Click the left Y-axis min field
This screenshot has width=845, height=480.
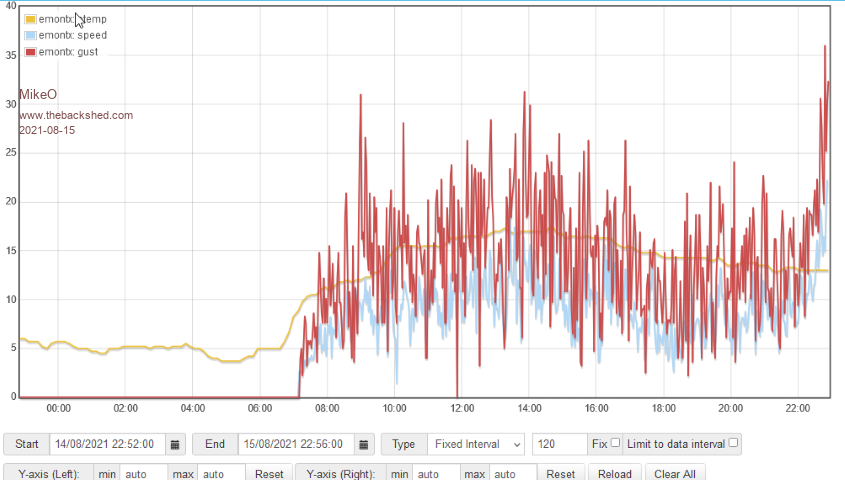point(145,473)
